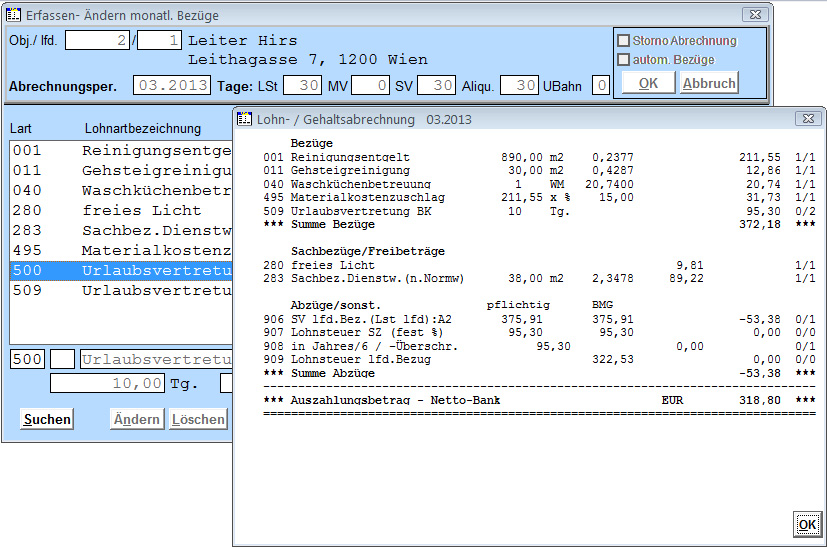
Task: Click the Suchen button
Action: [x=47, y=419]
